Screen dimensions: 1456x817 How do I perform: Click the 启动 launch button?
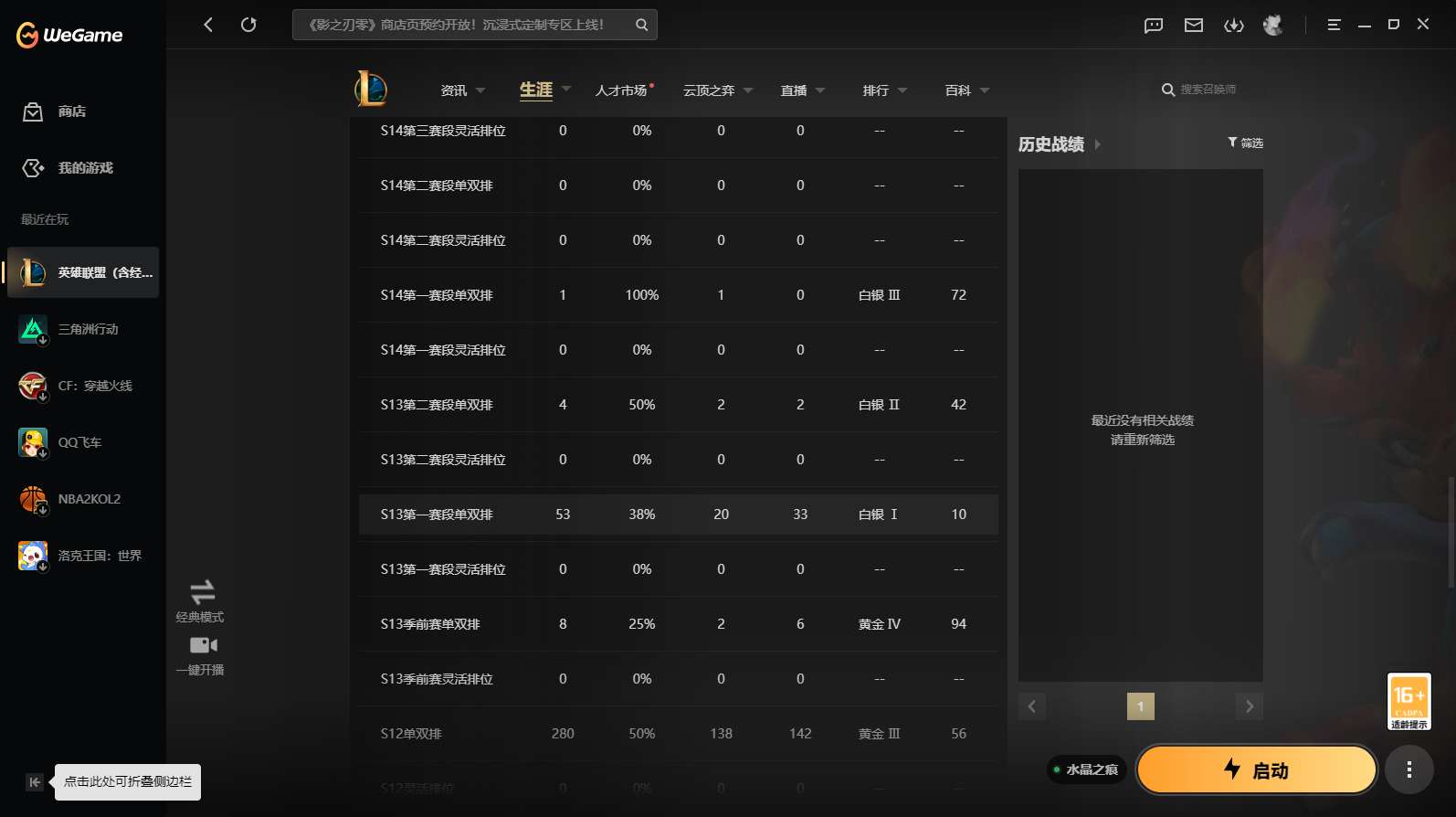point(1257,770)
